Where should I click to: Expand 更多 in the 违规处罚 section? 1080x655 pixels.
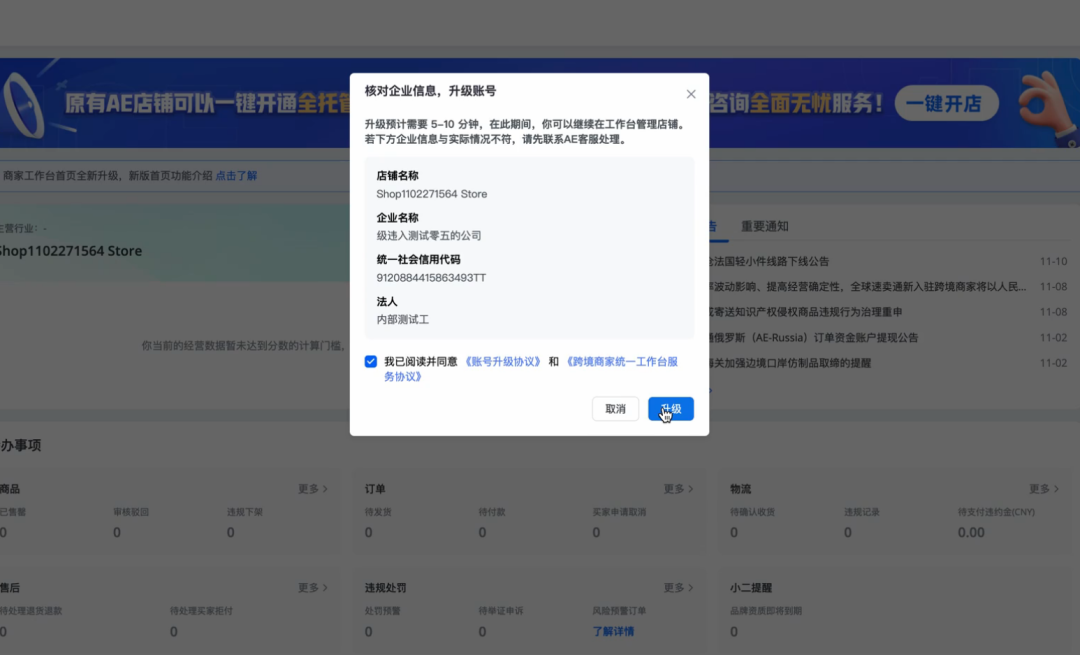click(x=677, y=588)
